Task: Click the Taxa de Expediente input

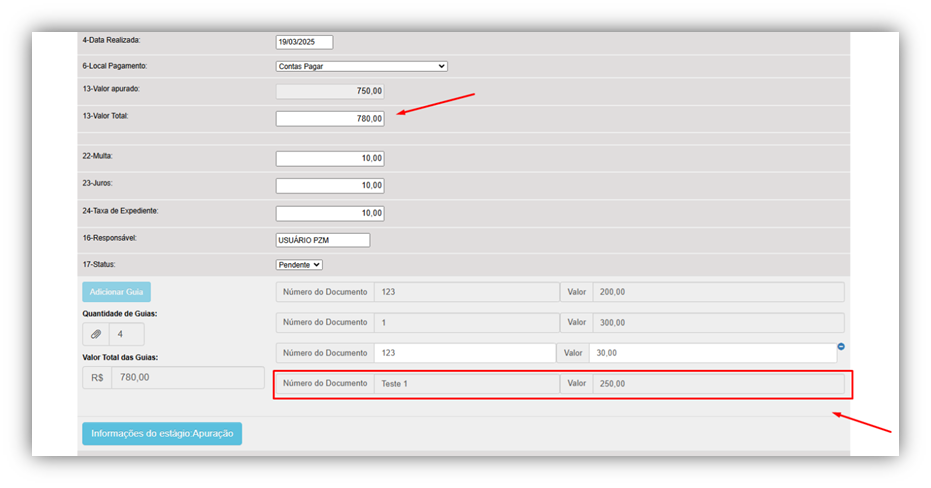Action: point(329,213)
